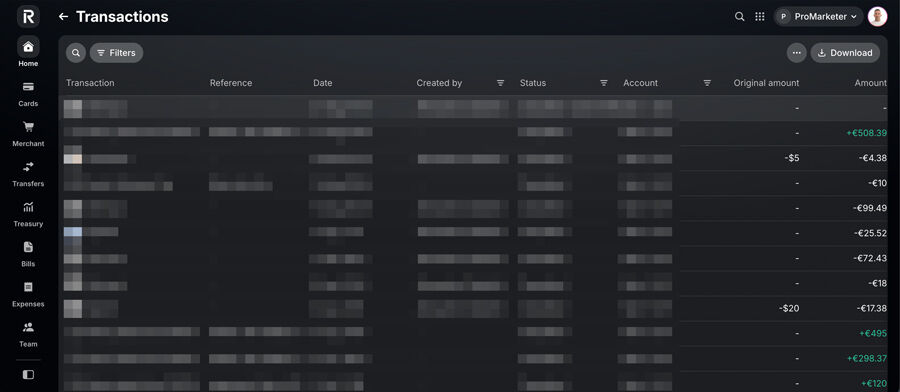This screenshot has height=392, width=900.
Task: Go back with the left arrow
Action: [x=63, y=17]
